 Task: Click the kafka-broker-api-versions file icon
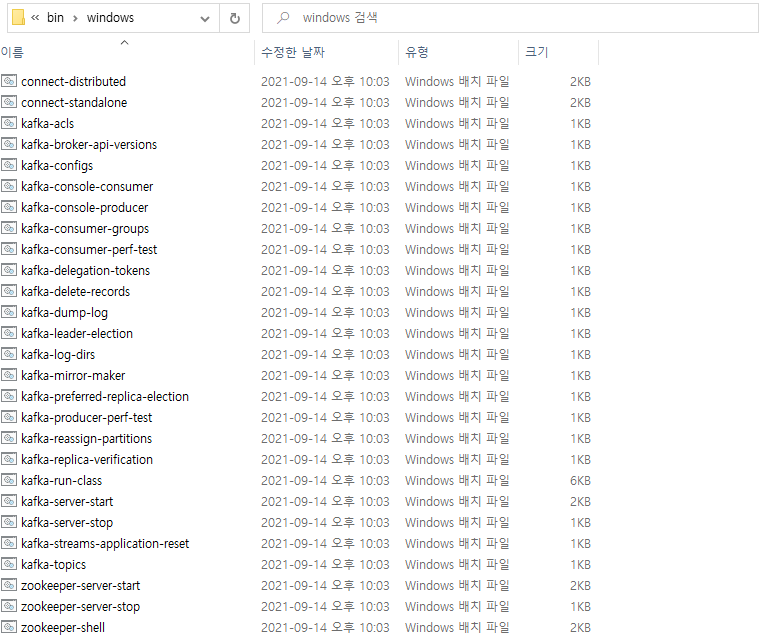click(9, 144)
